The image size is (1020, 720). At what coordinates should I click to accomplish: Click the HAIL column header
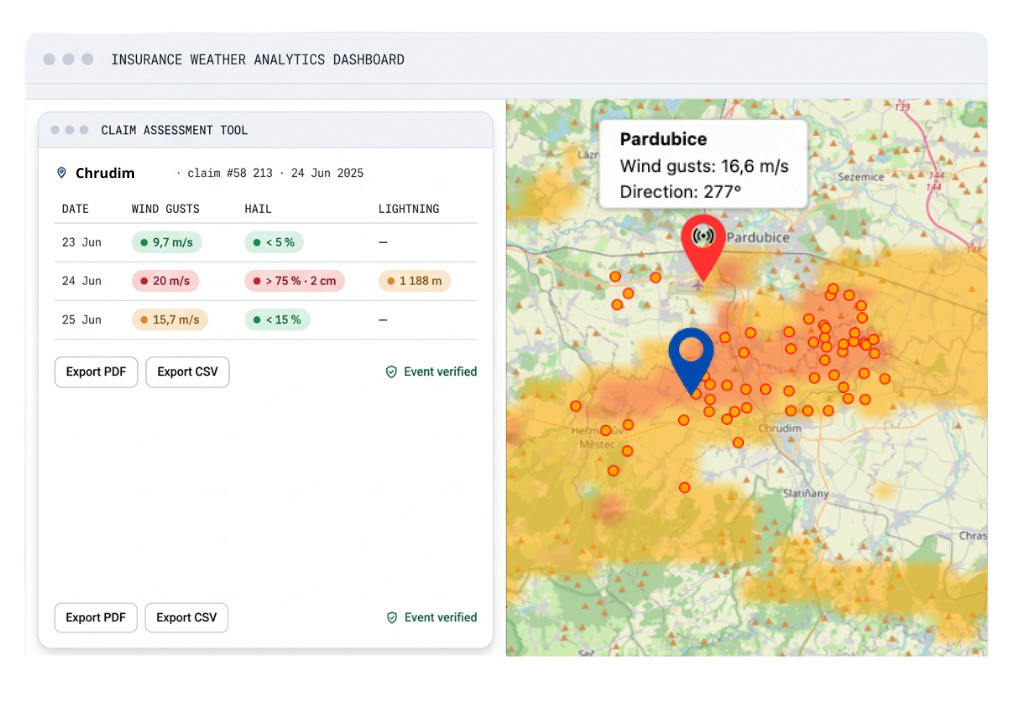258,209
